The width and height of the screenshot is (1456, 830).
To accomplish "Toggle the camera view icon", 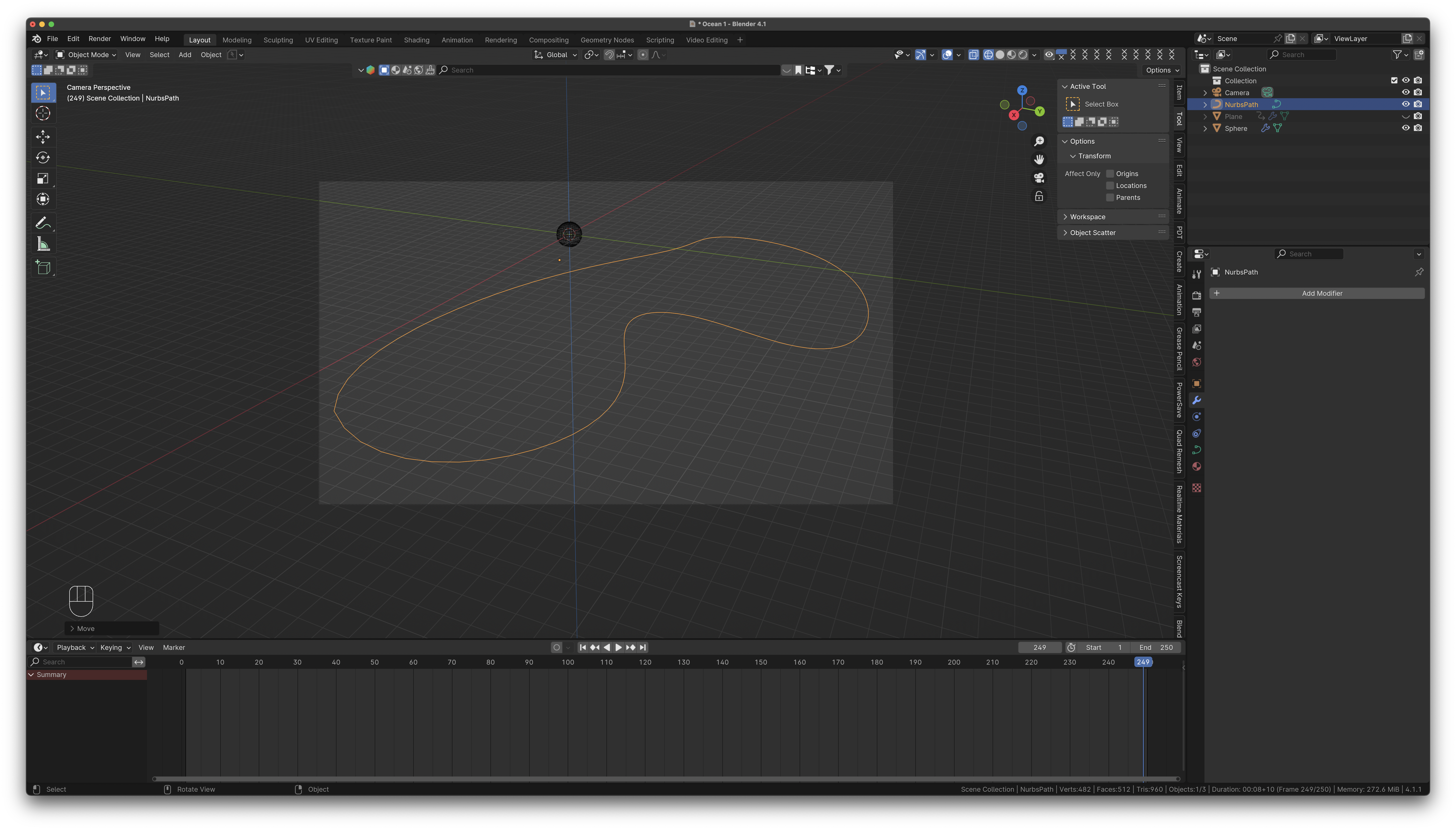I will coord(1039,178).
